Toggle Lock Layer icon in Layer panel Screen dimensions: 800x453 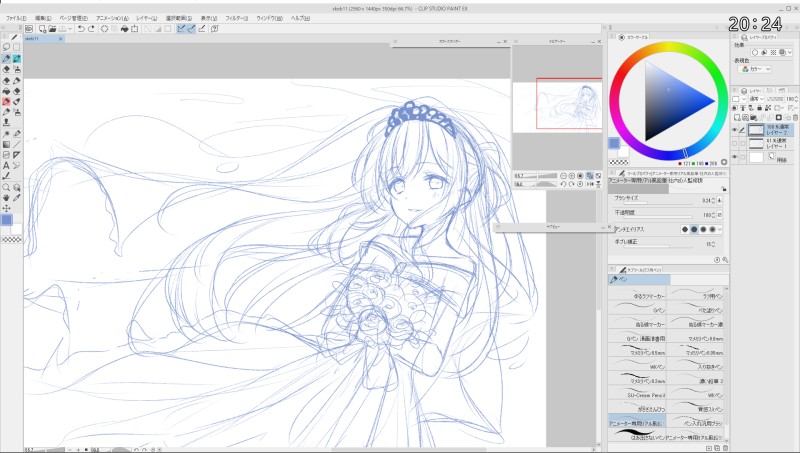(x=760, y=108)
